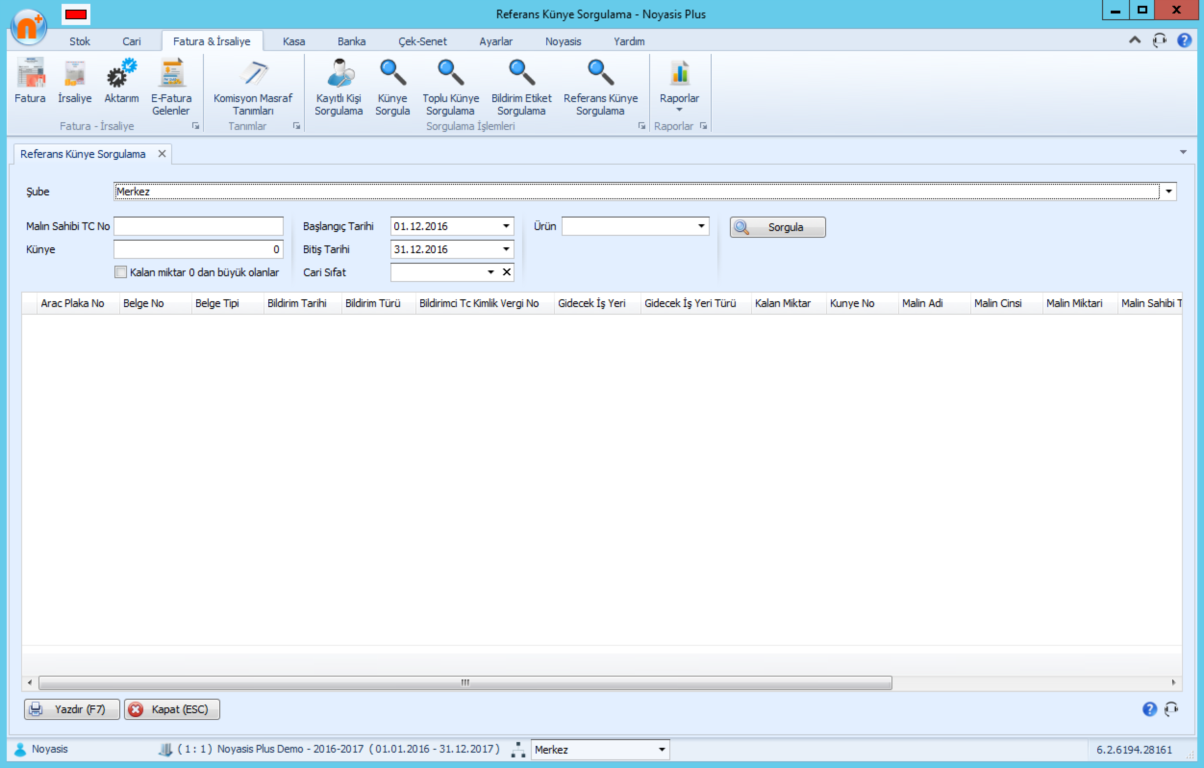Open Kayıtlı Kişi Sorgulama query
The width and height of the screenshot is (1204, 768).
pos(339,88)
